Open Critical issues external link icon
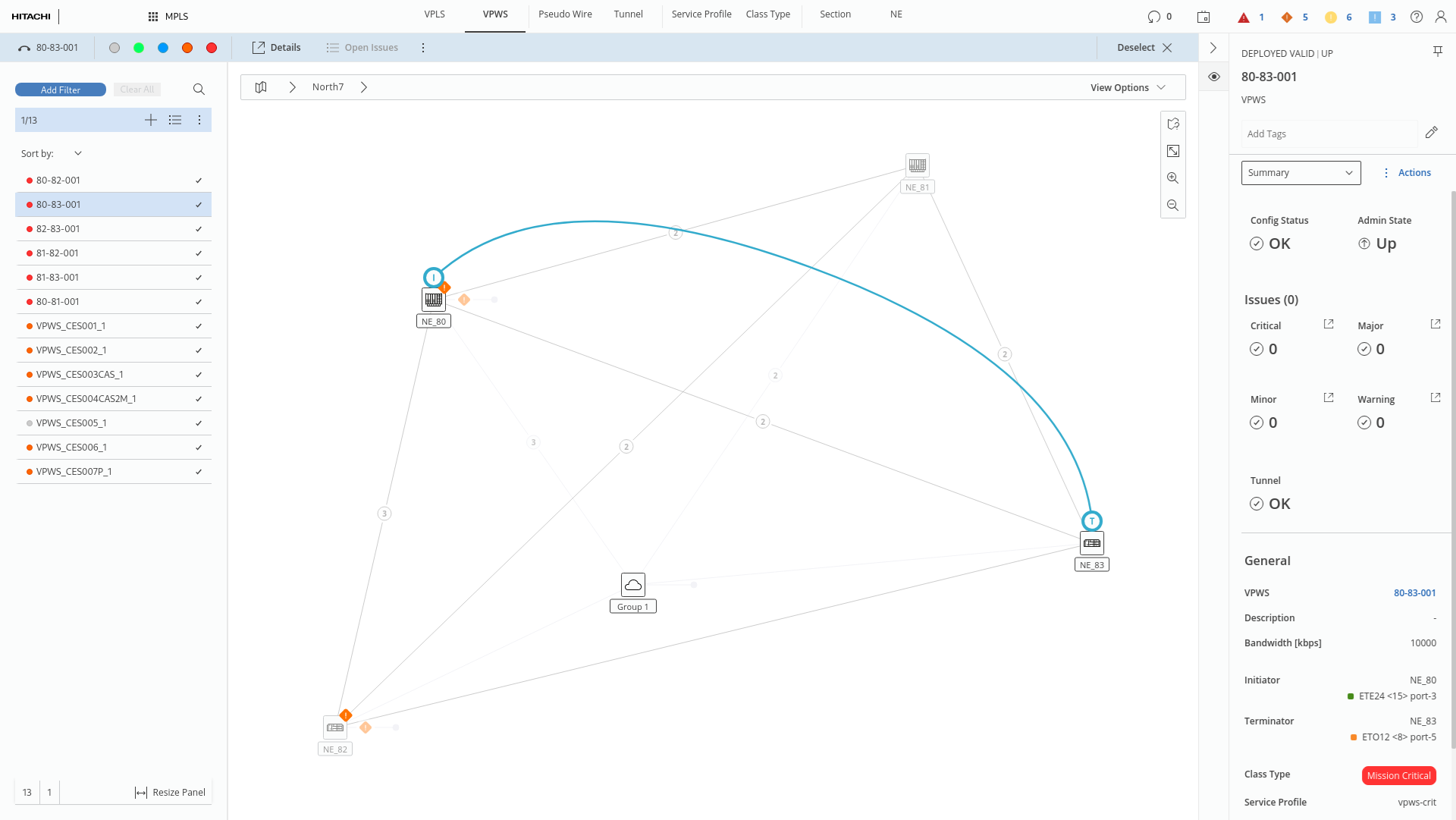This screenshot has width=1456, height=820. (1329, 325)
